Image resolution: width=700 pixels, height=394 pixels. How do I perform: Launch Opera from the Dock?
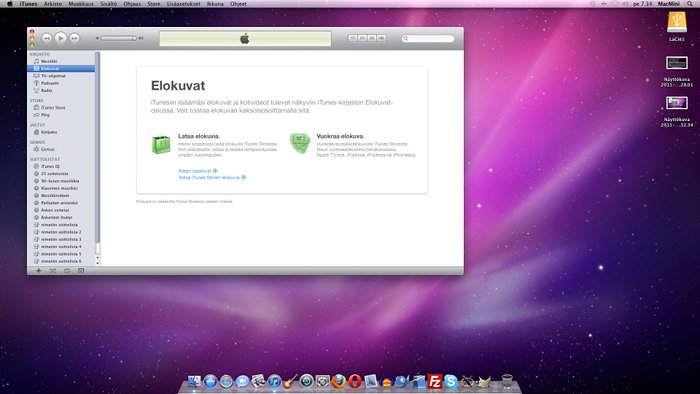355,382
